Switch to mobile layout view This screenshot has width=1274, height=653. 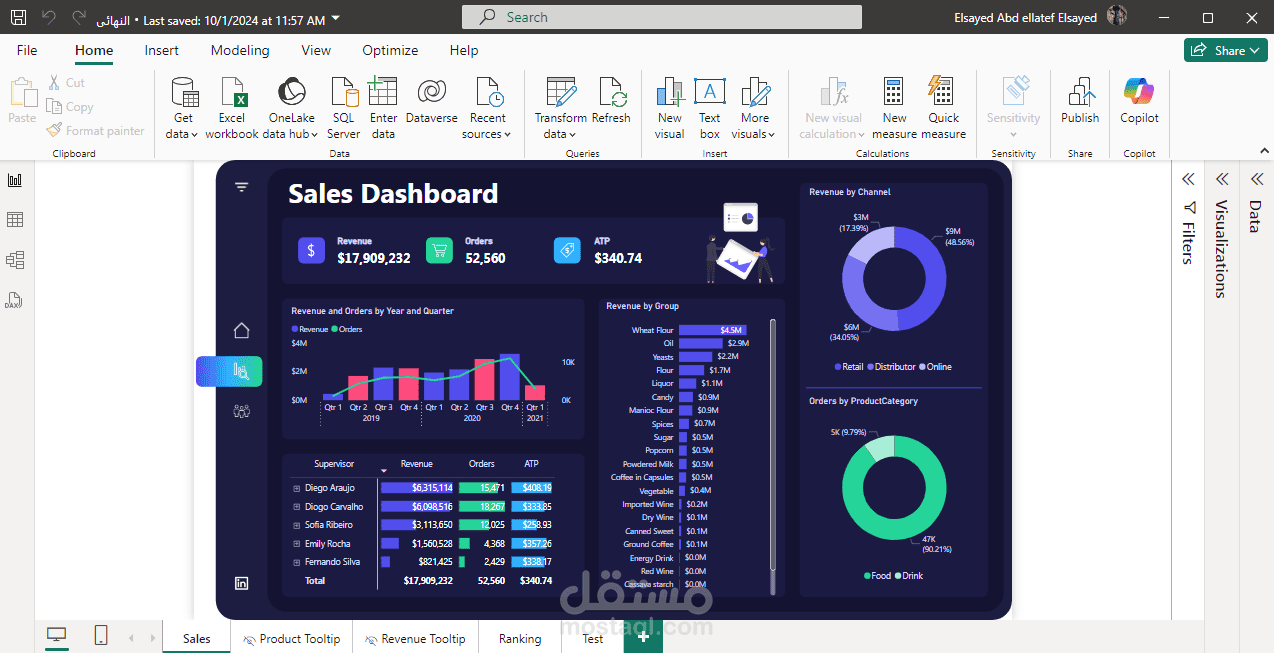click(101, 636)
